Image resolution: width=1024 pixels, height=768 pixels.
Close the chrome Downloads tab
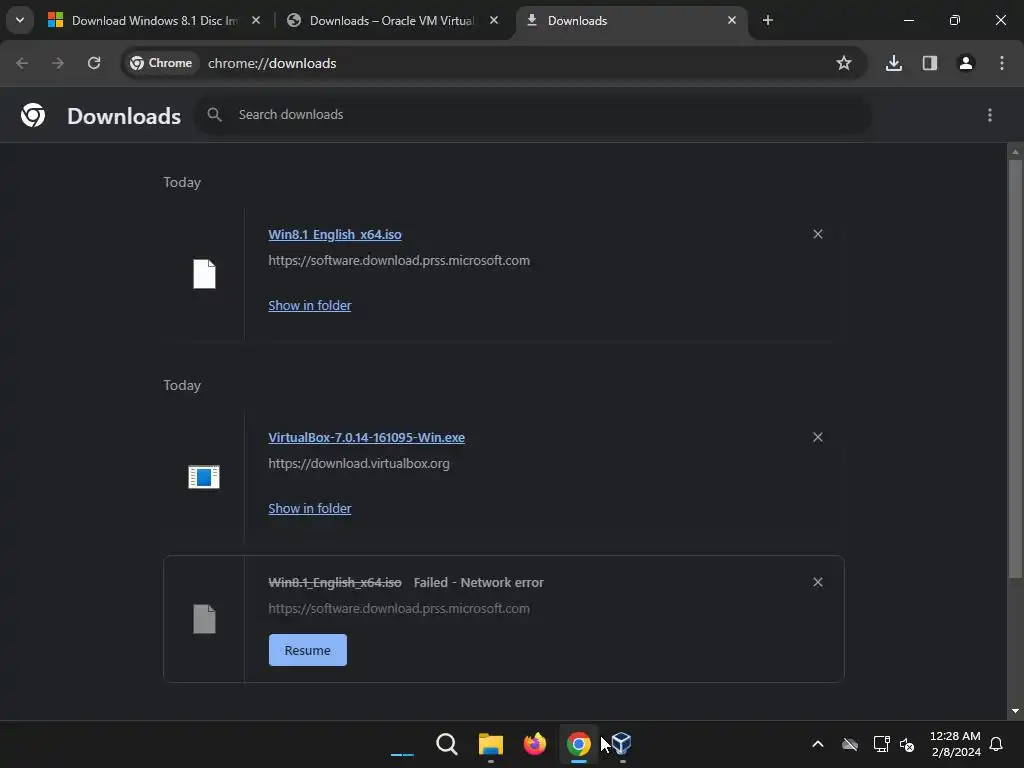[x=731, y=20]
